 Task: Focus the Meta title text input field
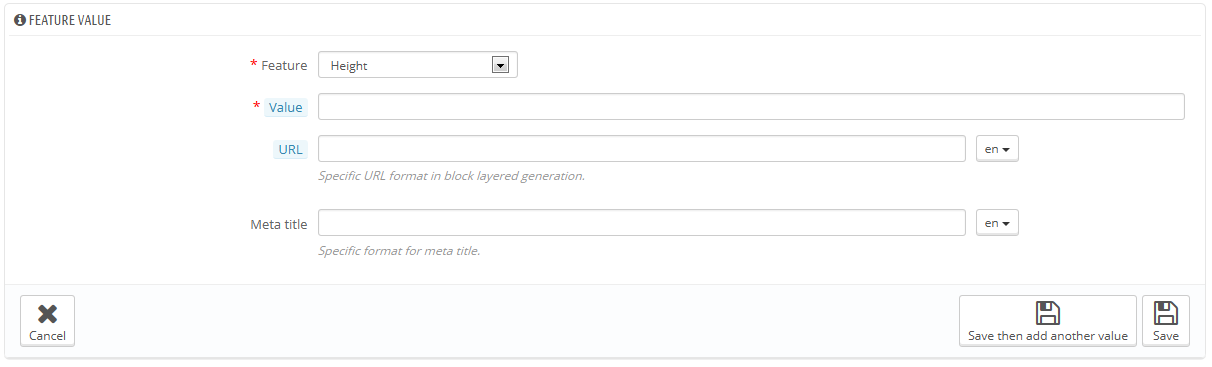pyautogui.click(x=641, y=223)
